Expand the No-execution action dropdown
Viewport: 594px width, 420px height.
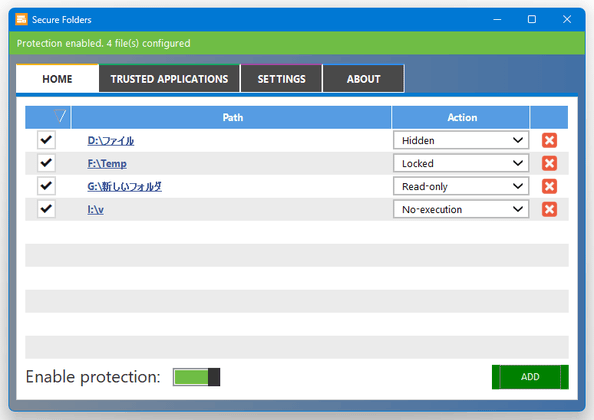[x=461, y=209]
